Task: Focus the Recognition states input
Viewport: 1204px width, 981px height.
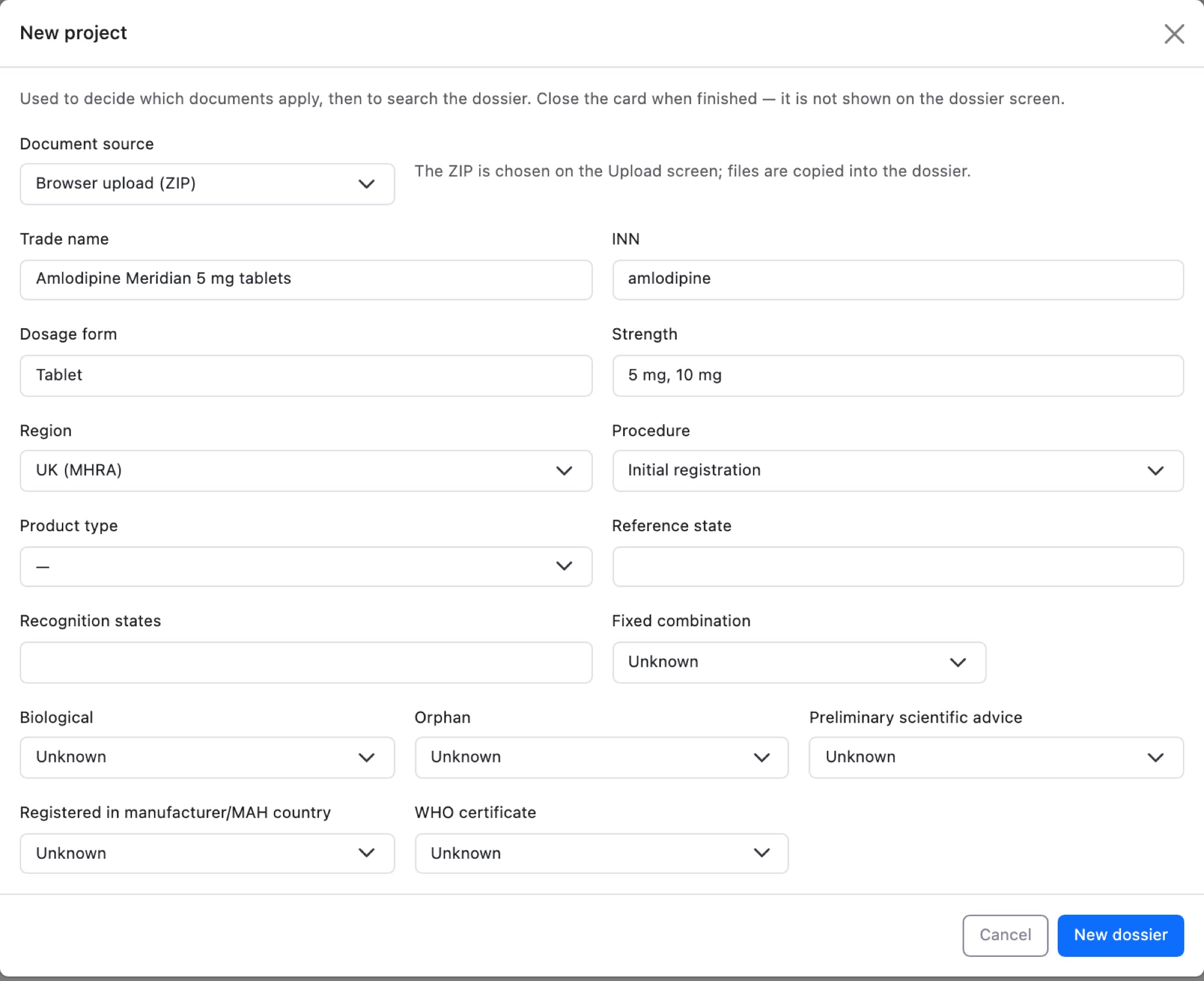Action: point(306,662)
